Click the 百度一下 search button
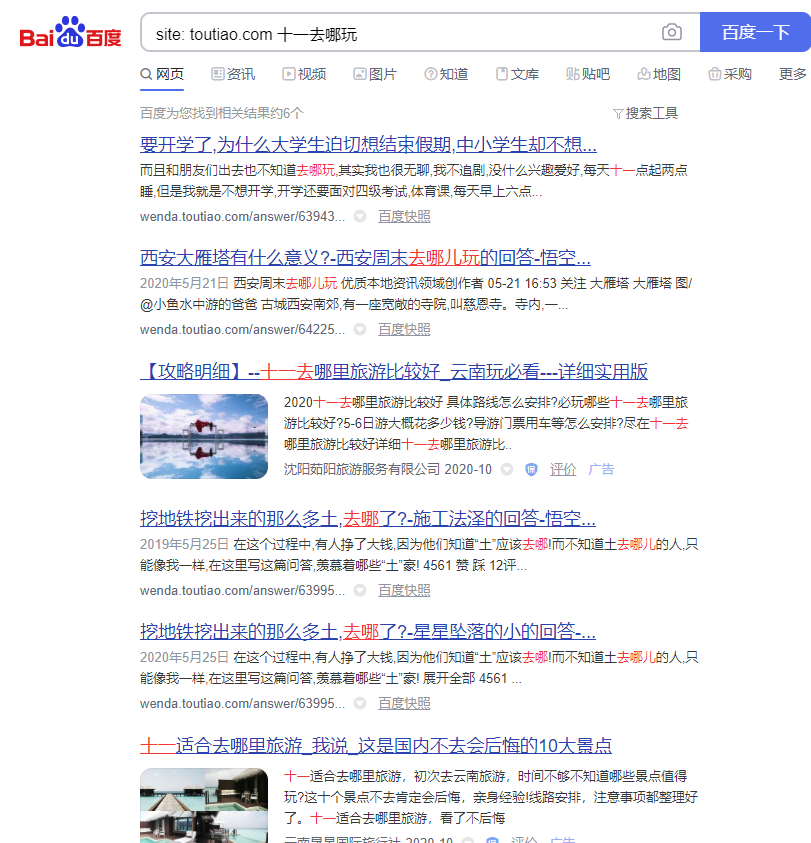The image size is (811, 843). point(755,32)
